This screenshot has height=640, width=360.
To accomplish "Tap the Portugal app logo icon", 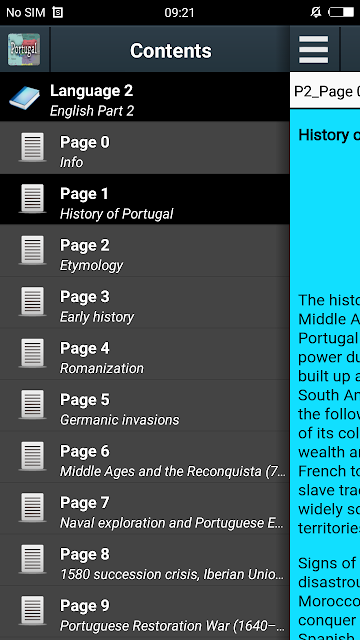I will (x=24, y=50).
